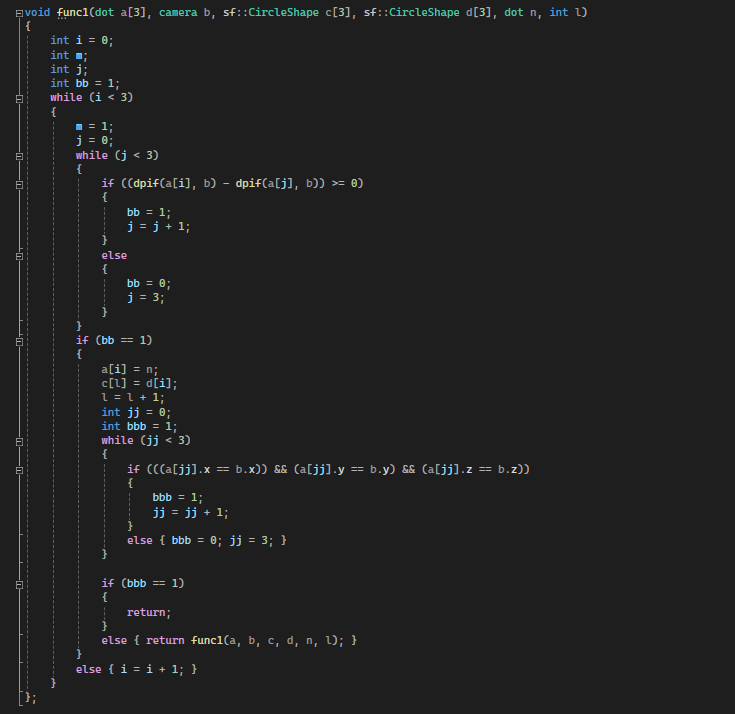Click the 'int jj = 0;' declaration
This screenshot has height=714, width=735.
point(136,413)
